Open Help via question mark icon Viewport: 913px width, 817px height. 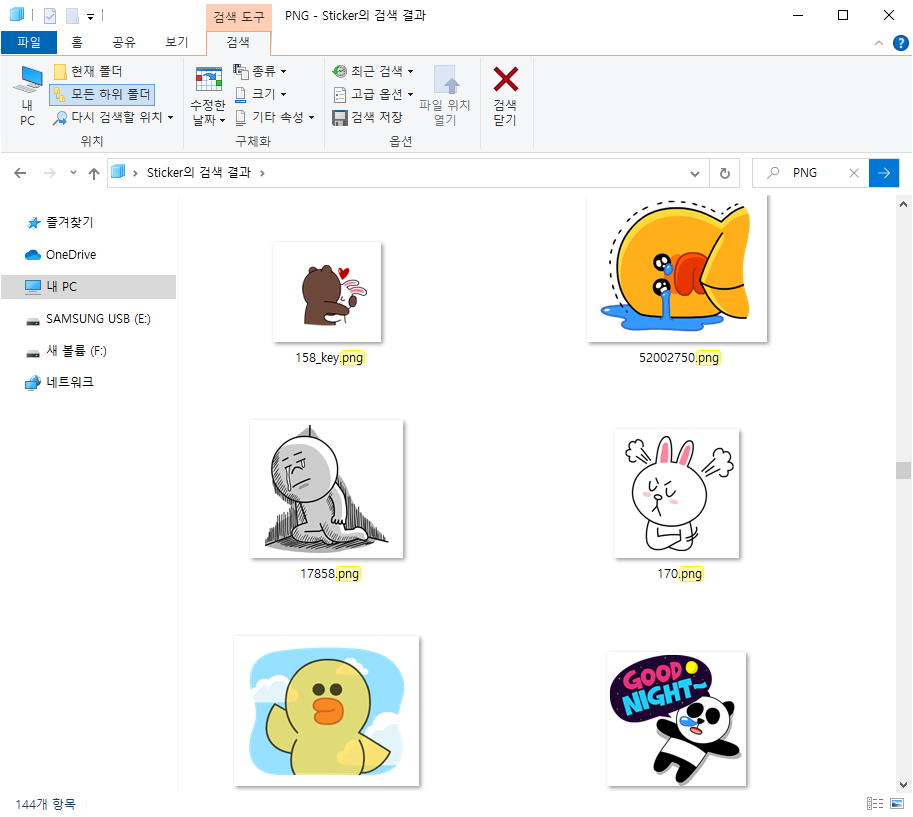point(901,43)
